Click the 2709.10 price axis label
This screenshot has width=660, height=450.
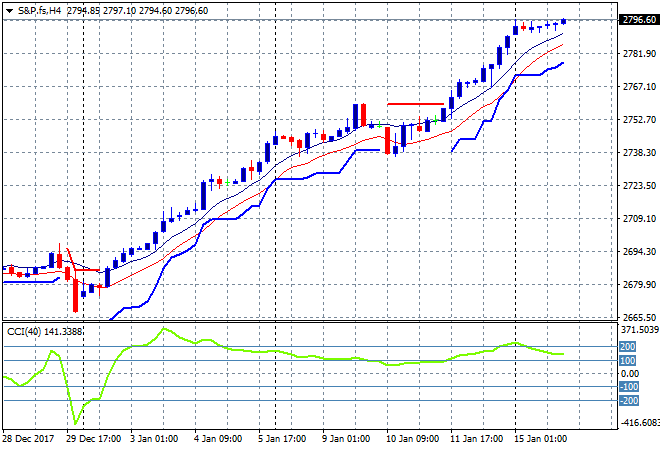pos(639,218)
